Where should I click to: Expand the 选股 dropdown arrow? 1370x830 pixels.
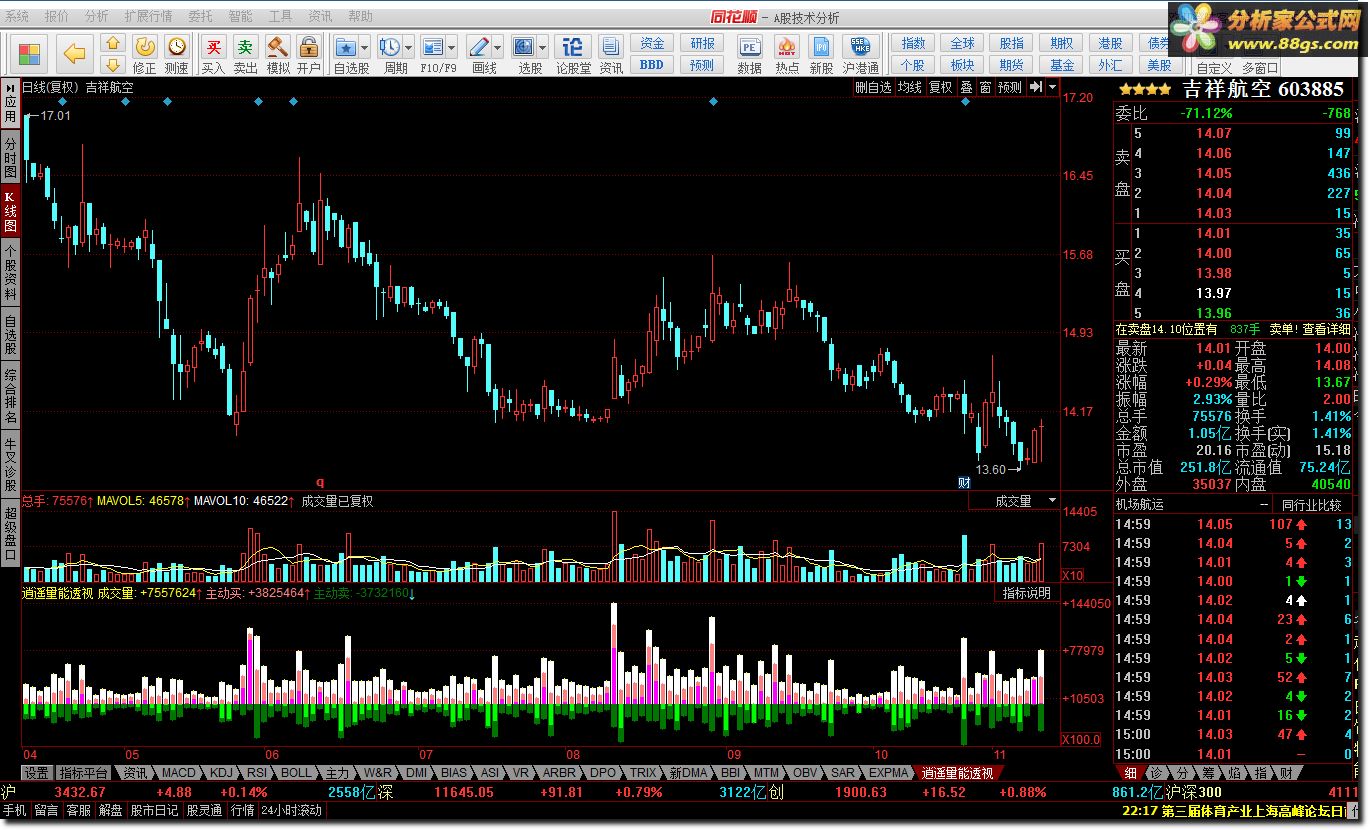[x=543, y=47]
